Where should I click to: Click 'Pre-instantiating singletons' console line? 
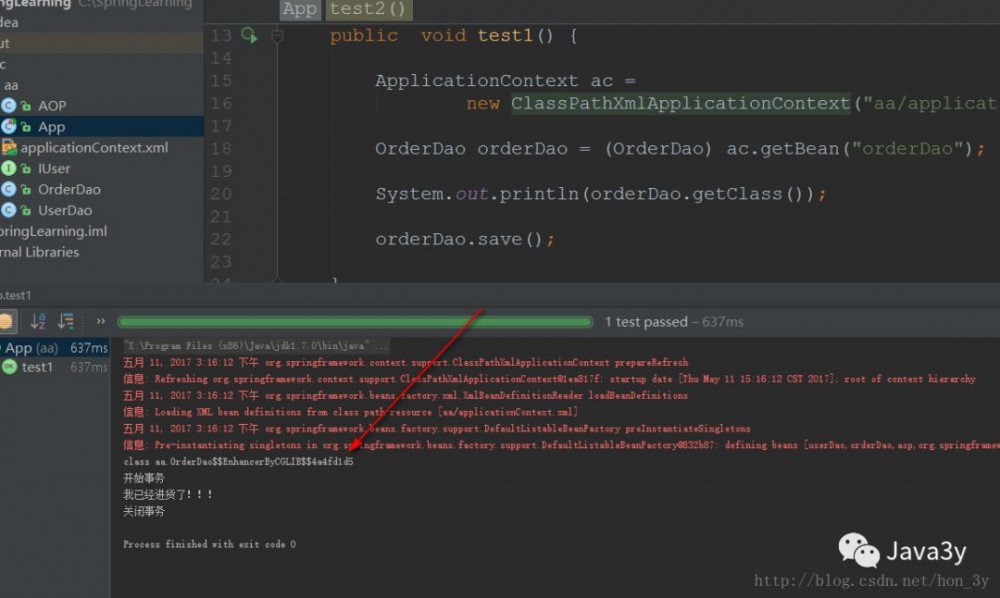coord(561,445)
